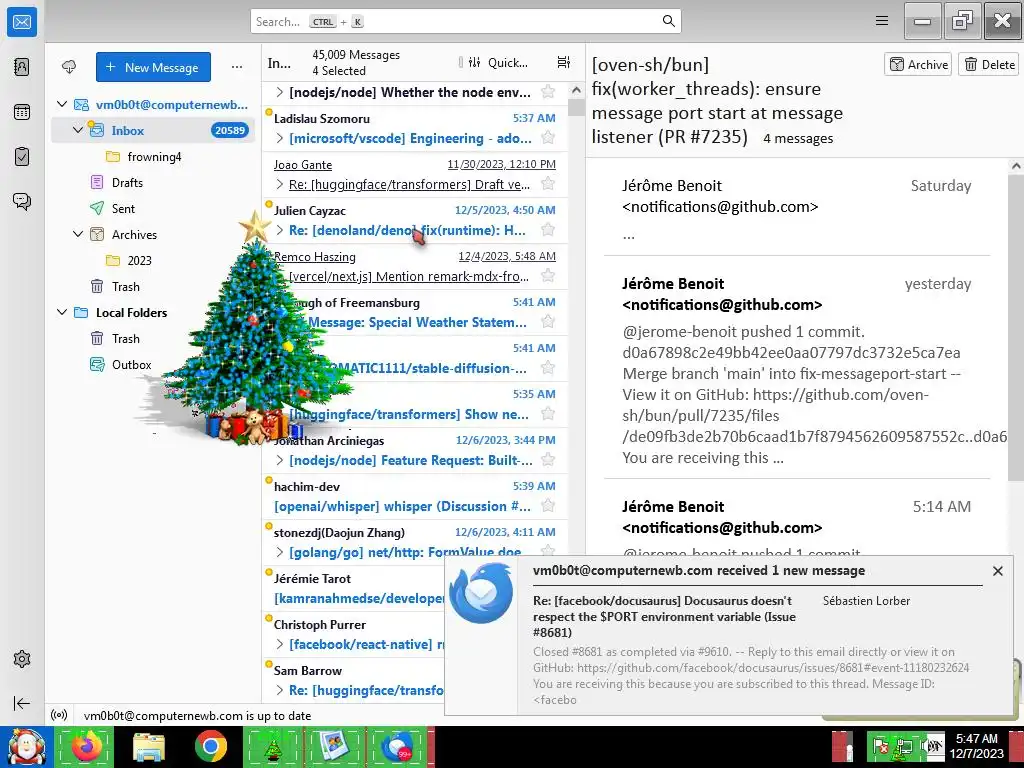1024x768 pixels.
Task: Click the Thunderbird taskbar icon
Action: coord(397,746)
